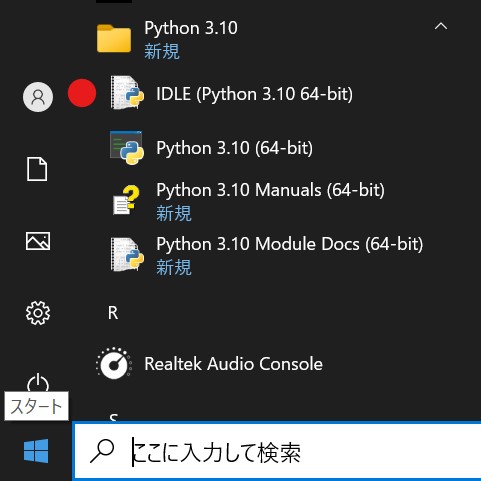
Task: Click the R alphabet section header
Action: click(113, 313)
